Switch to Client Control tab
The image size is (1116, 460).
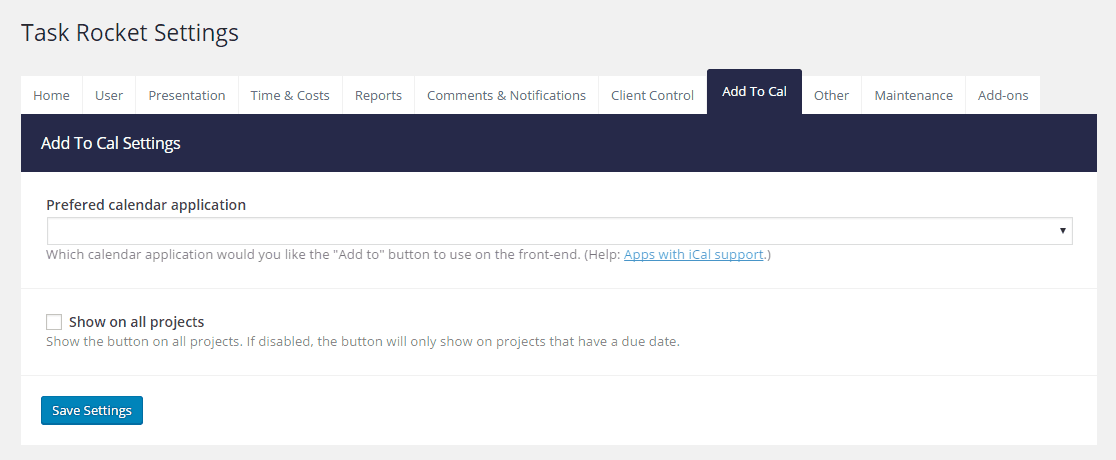pyautogui.click(x=652, y=95)
